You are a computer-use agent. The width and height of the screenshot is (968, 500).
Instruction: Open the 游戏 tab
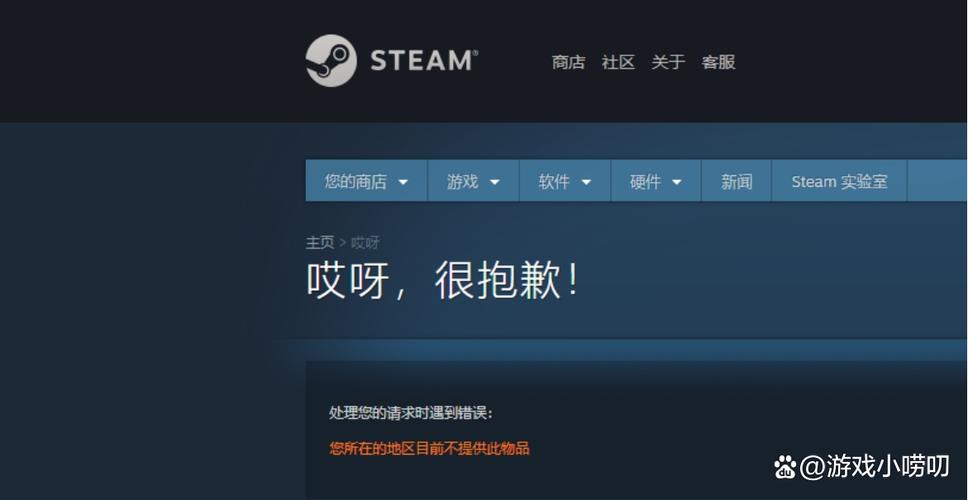coord(473,181)
